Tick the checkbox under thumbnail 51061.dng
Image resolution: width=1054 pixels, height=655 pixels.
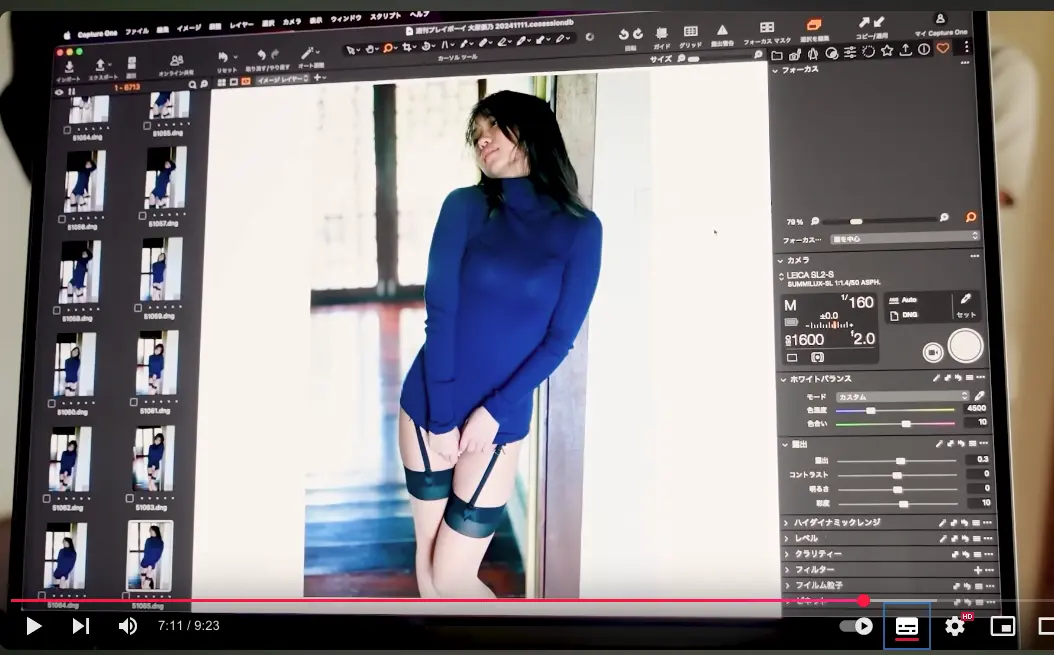pos(133,402)
